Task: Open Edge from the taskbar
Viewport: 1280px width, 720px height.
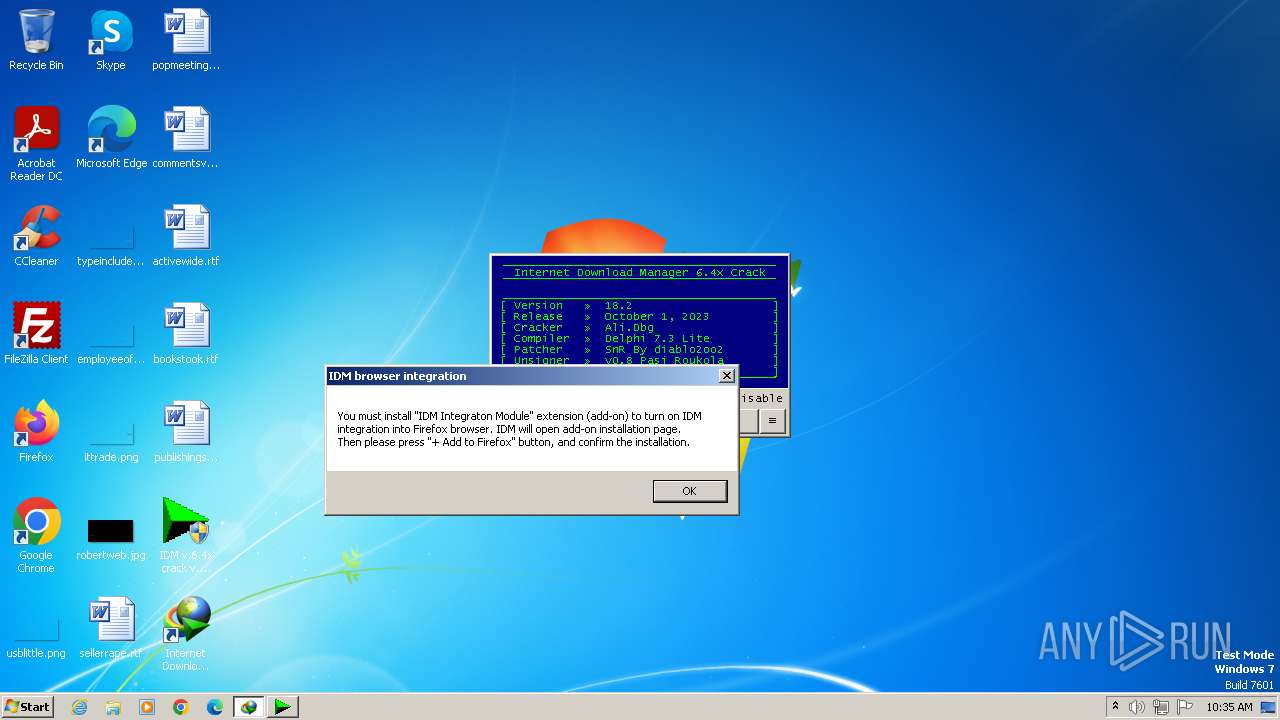Action: click(215, 707)
